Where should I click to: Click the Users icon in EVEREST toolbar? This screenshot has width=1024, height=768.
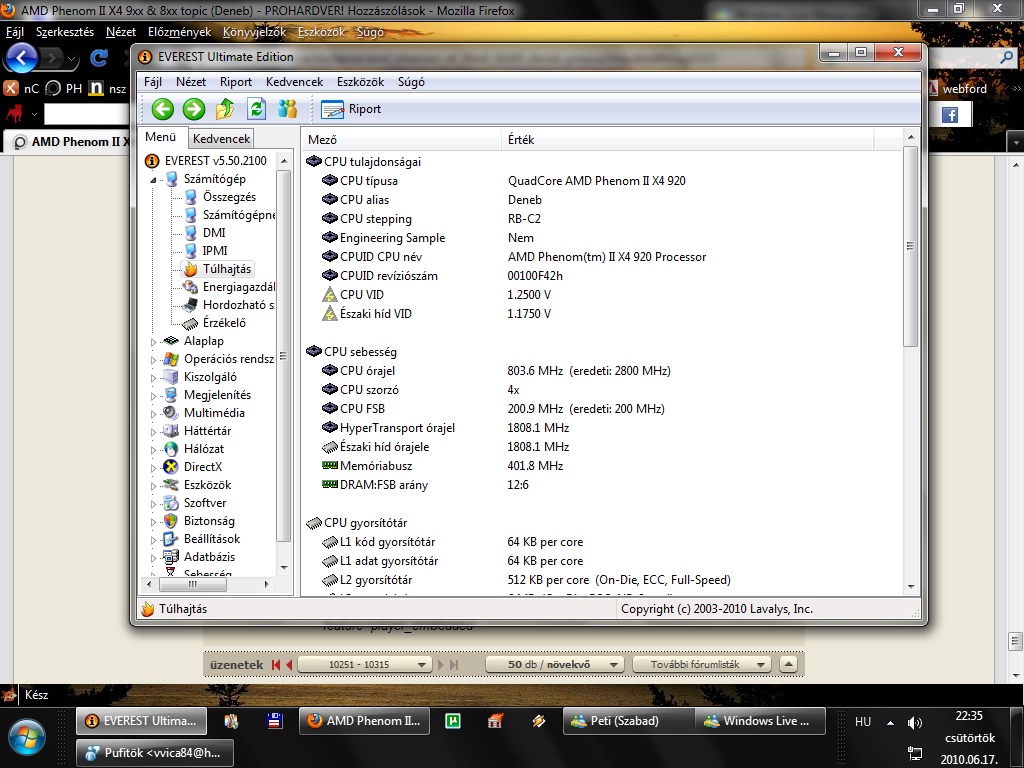(287, 109)
